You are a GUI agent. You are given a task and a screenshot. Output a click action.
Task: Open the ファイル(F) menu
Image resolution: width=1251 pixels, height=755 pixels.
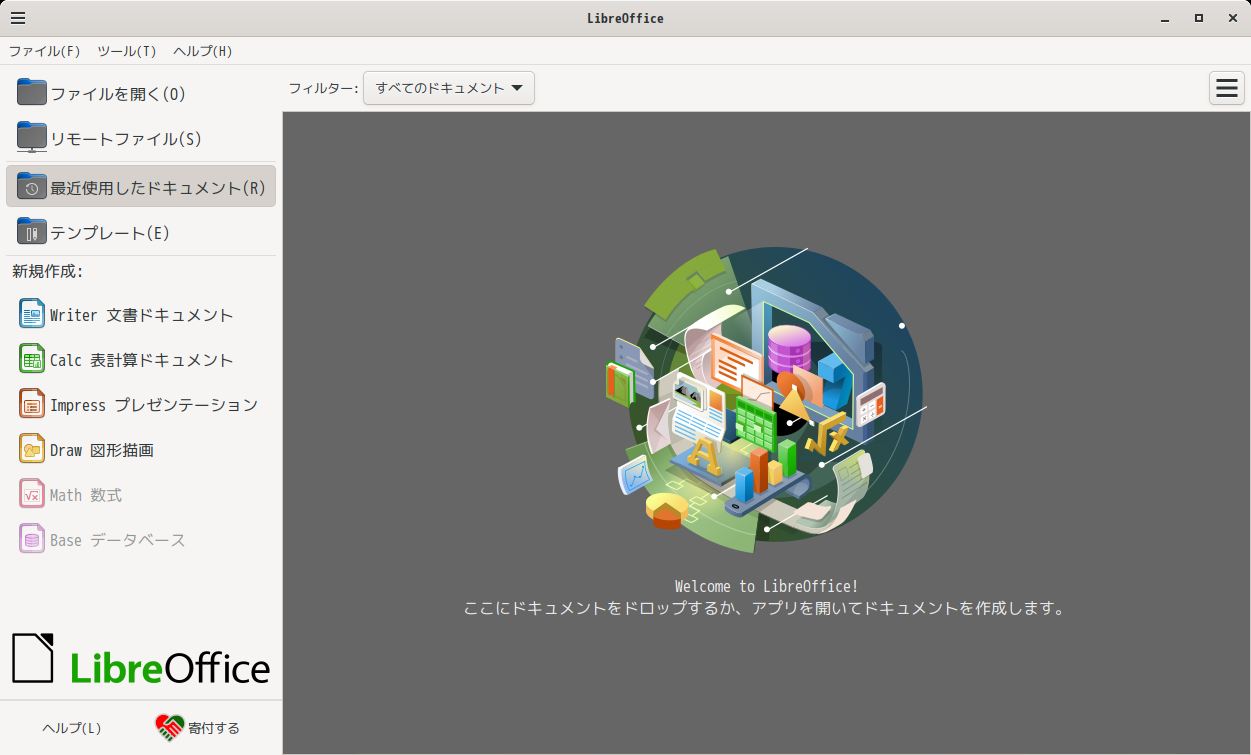pos(45,51)
